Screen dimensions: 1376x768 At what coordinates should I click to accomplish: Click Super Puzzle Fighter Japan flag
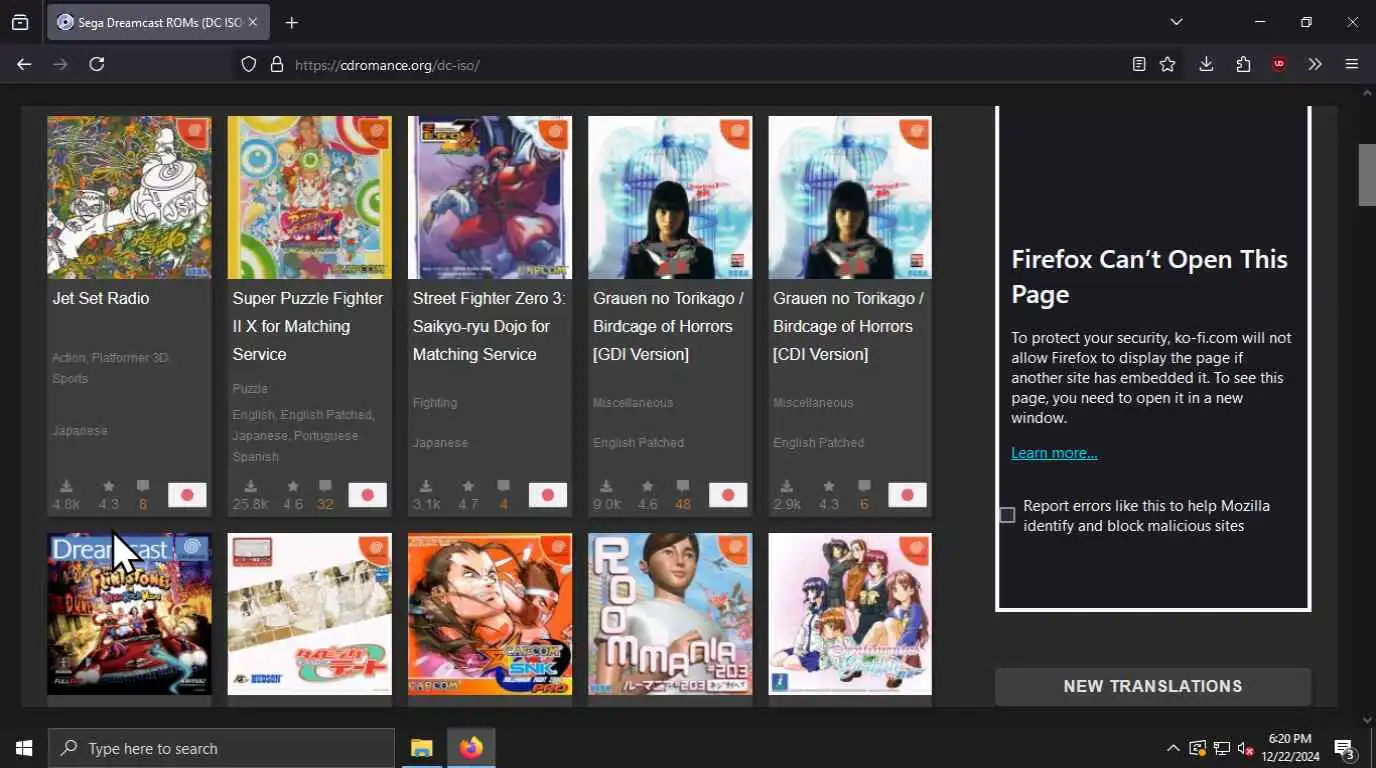pyautogui.click(x=367, y=495)
